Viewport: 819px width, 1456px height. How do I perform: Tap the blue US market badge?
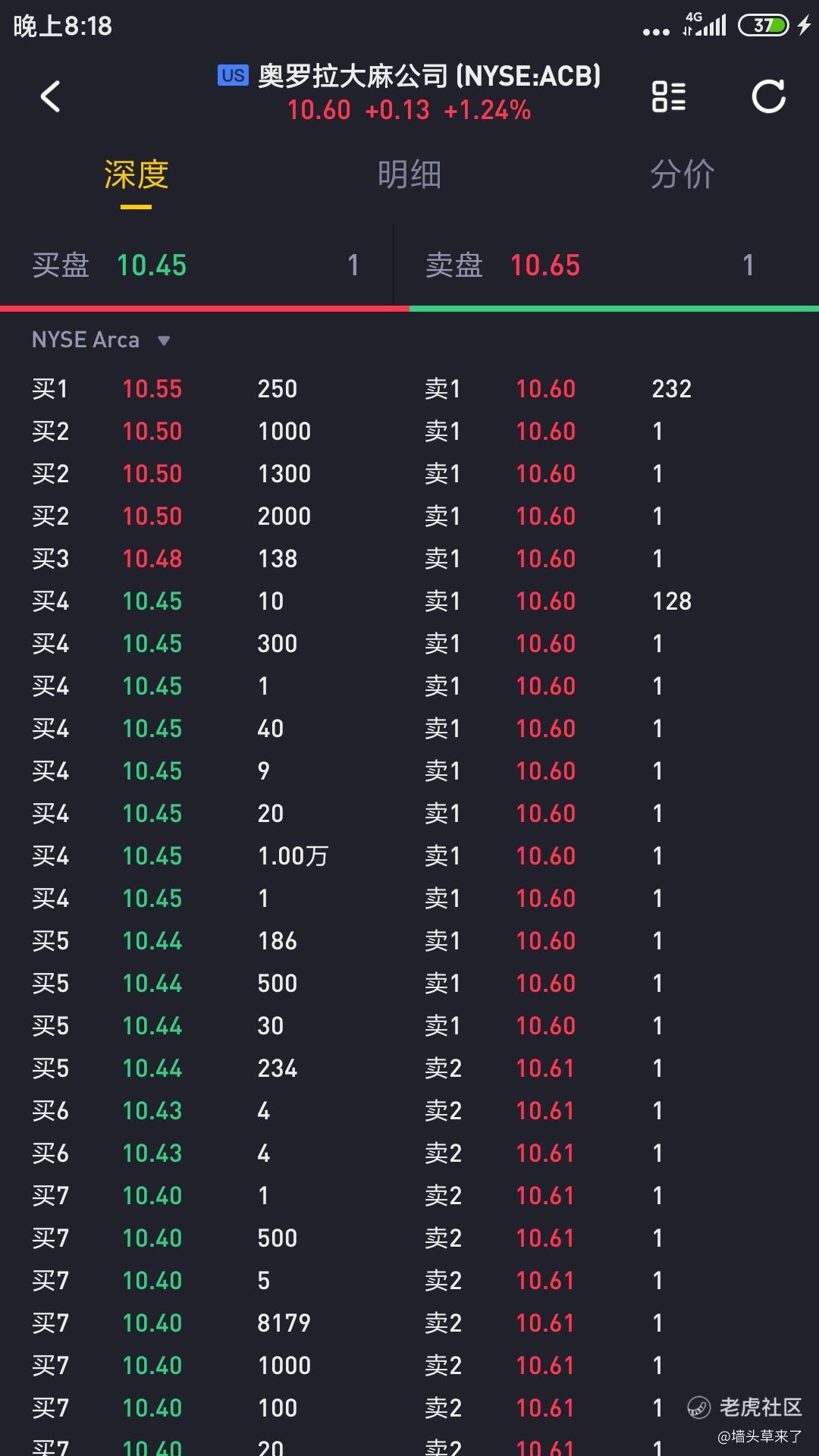[x=233, y=75]
